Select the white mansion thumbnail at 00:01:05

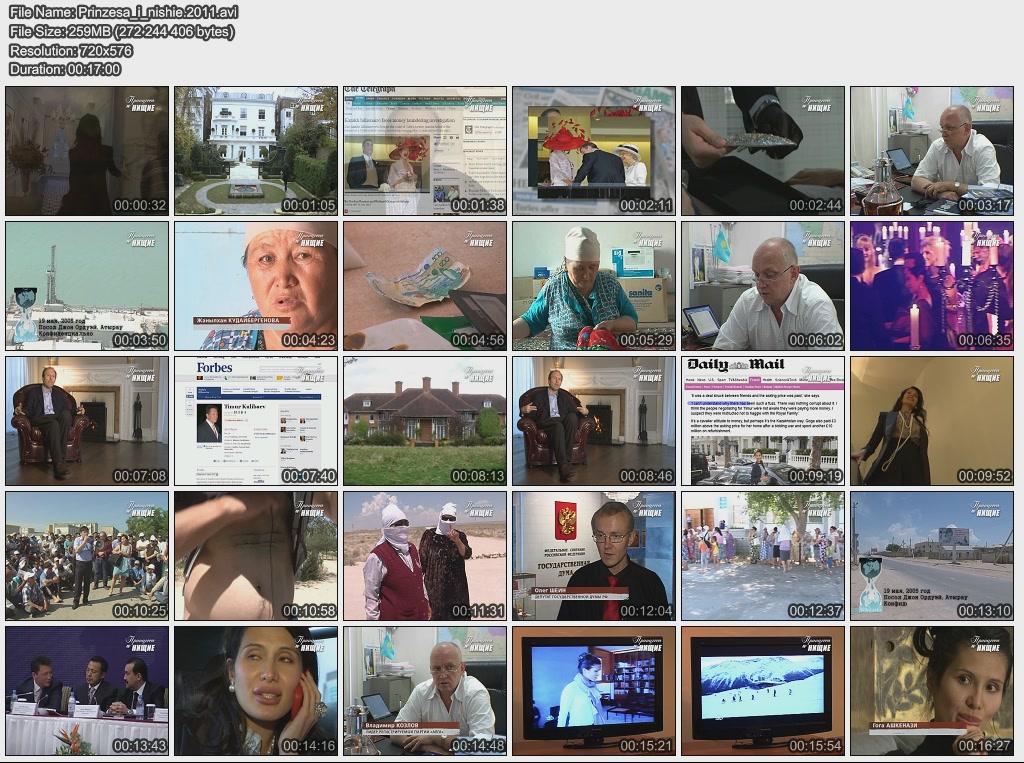tap(256, 150)
